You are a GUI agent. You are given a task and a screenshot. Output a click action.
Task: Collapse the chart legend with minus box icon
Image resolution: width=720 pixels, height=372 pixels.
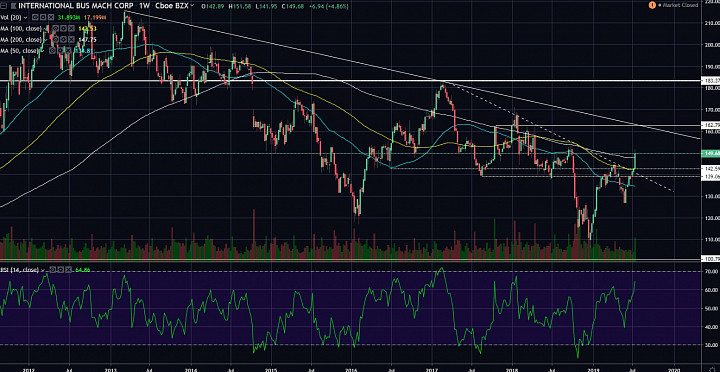[4, 6]
